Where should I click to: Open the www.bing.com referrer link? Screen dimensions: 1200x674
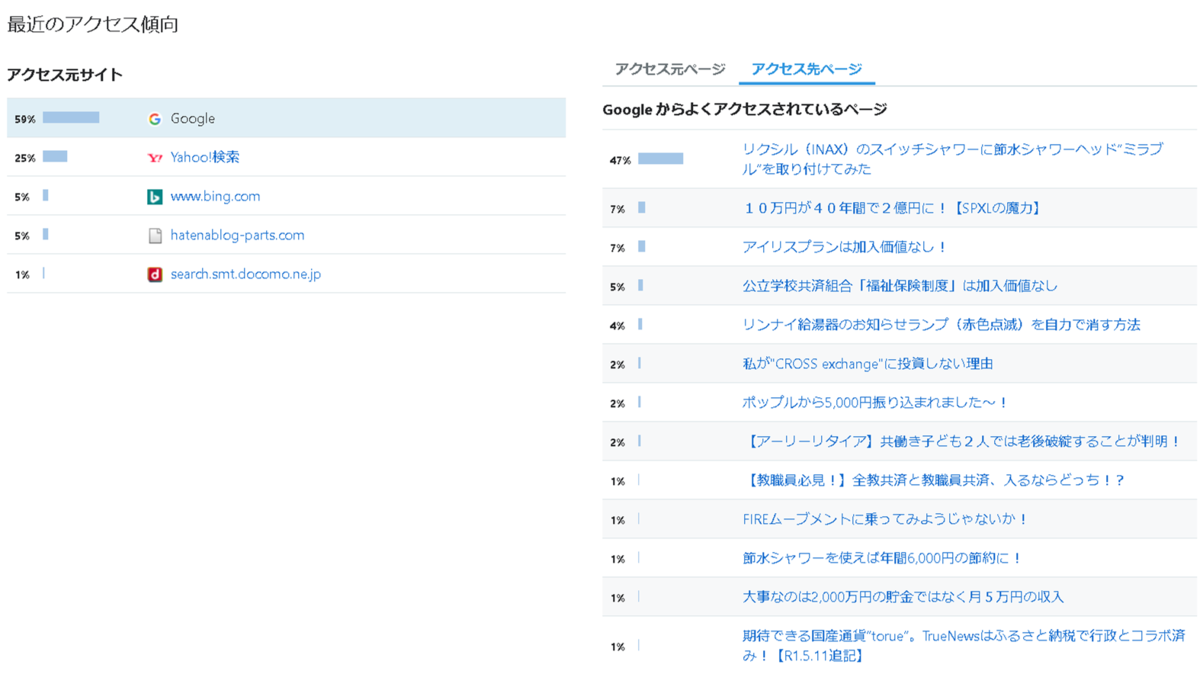point(215,196)
